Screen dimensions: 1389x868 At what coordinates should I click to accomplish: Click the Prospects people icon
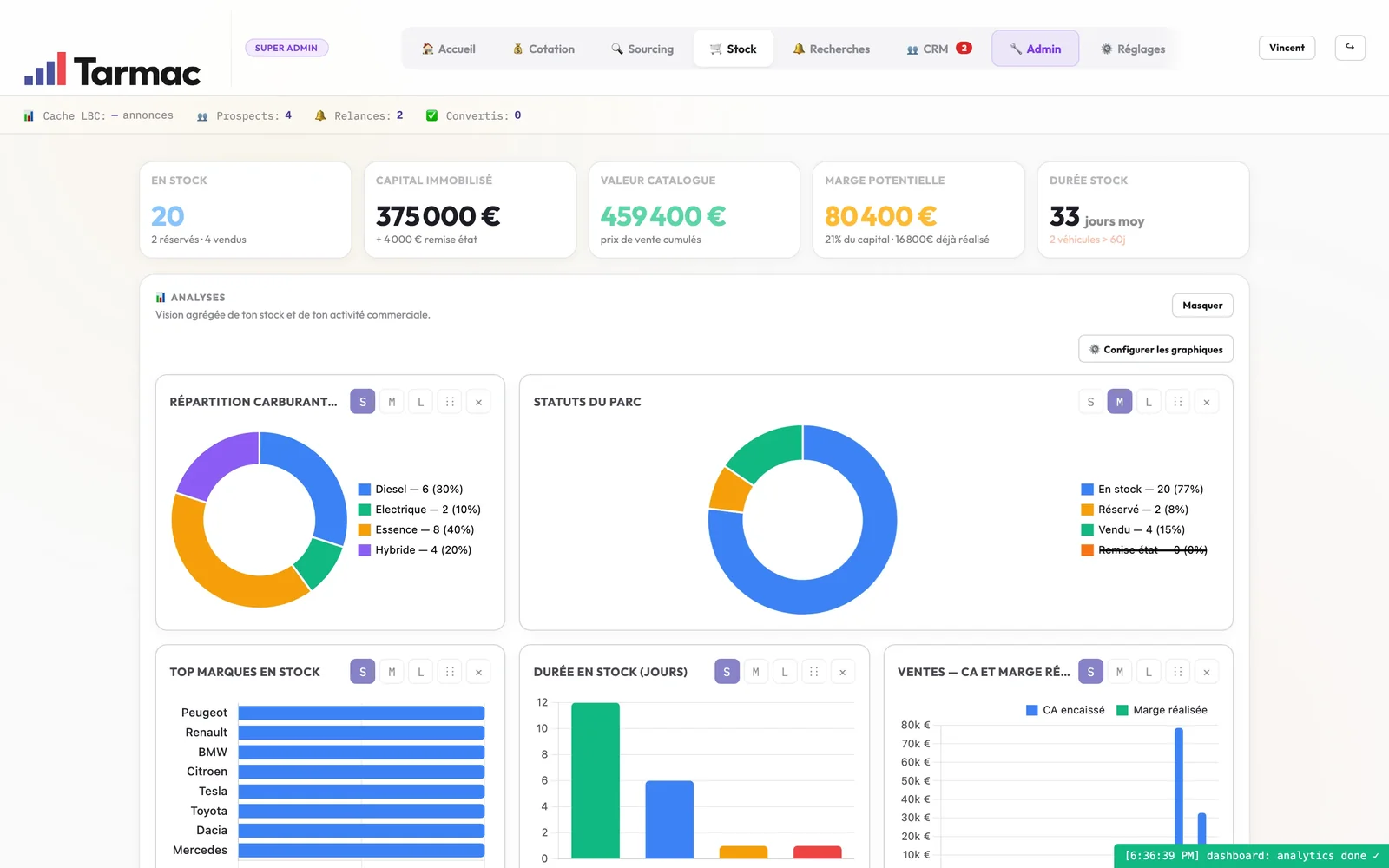click(x=202, y=115)
